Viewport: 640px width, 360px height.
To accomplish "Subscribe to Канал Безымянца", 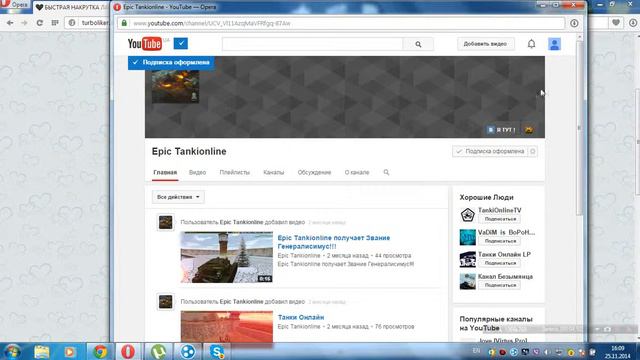I will [500, 285].
